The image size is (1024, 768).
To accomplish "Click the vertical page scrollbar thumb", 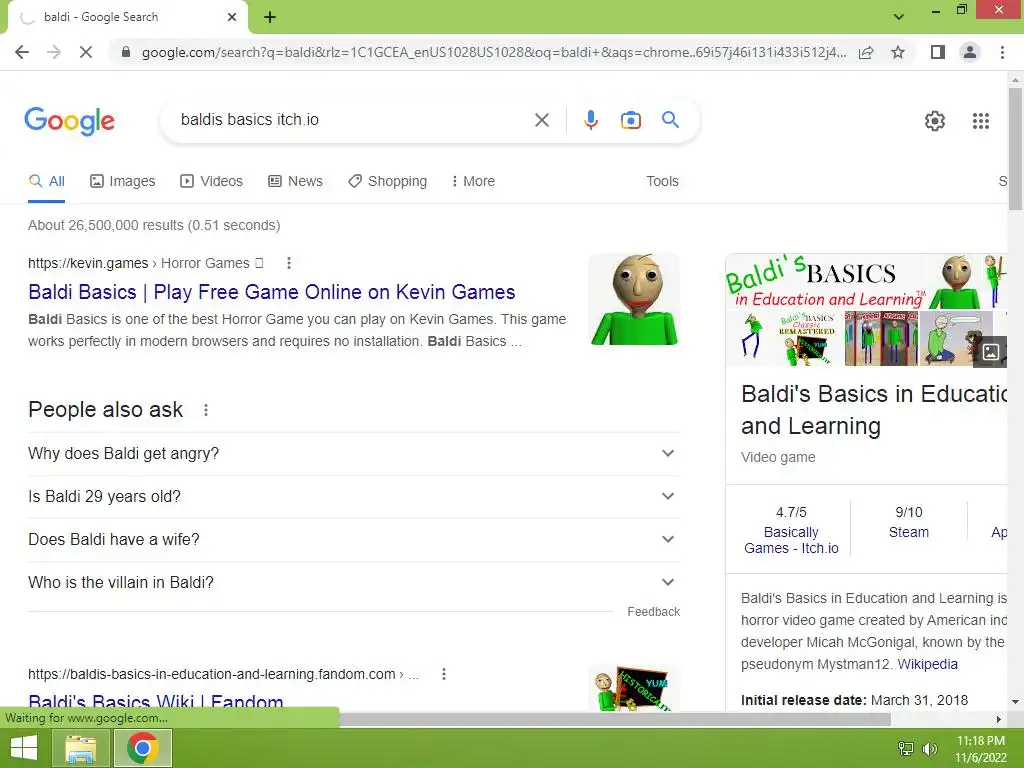I will click(x=1015, y=149).
